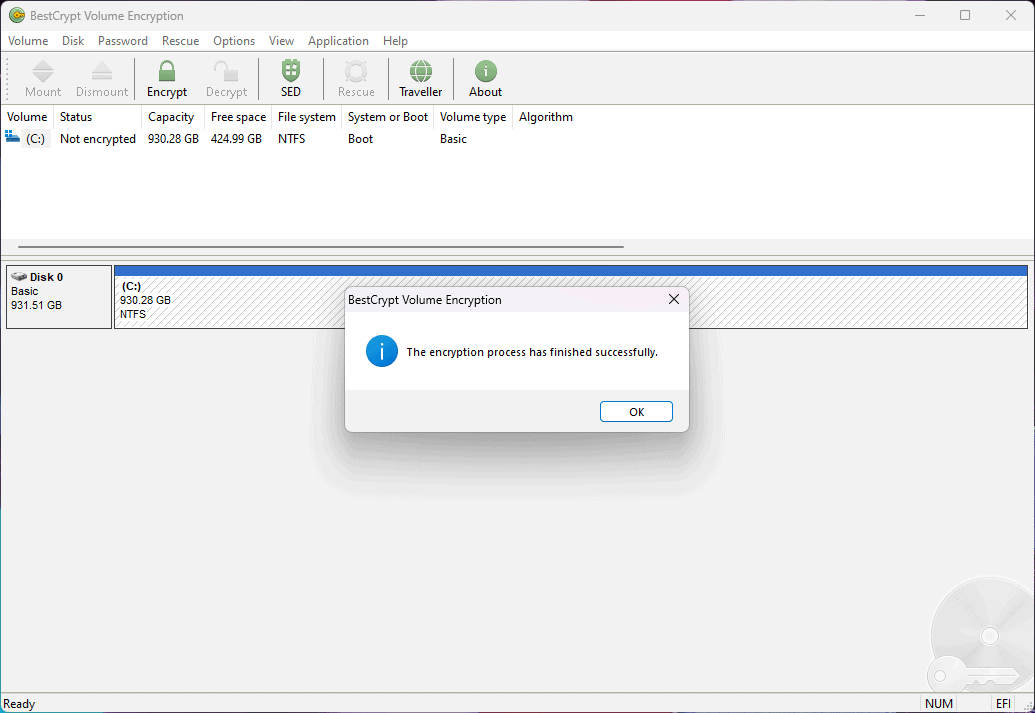This screenshot has width=1035, height=713.
Task: Click the Ready status bar text
Action: click(19, 704)
